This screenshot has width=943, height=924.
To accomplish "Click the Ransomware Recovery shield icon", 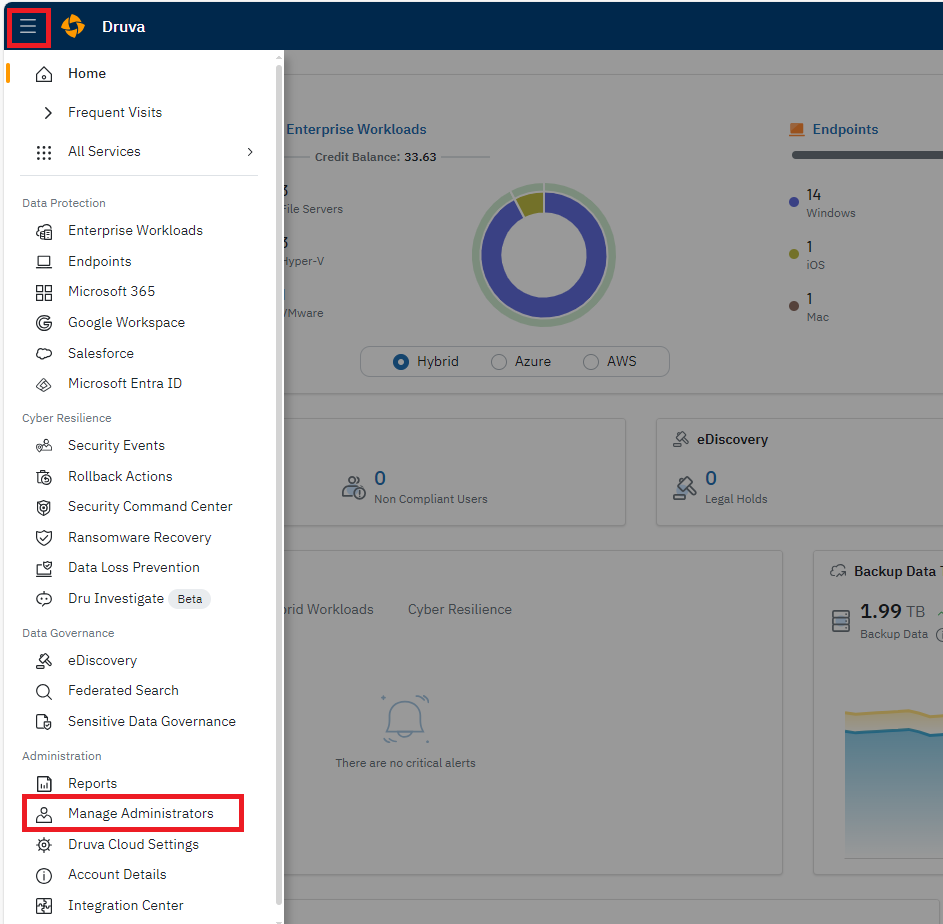I will (x=44, y=538).
